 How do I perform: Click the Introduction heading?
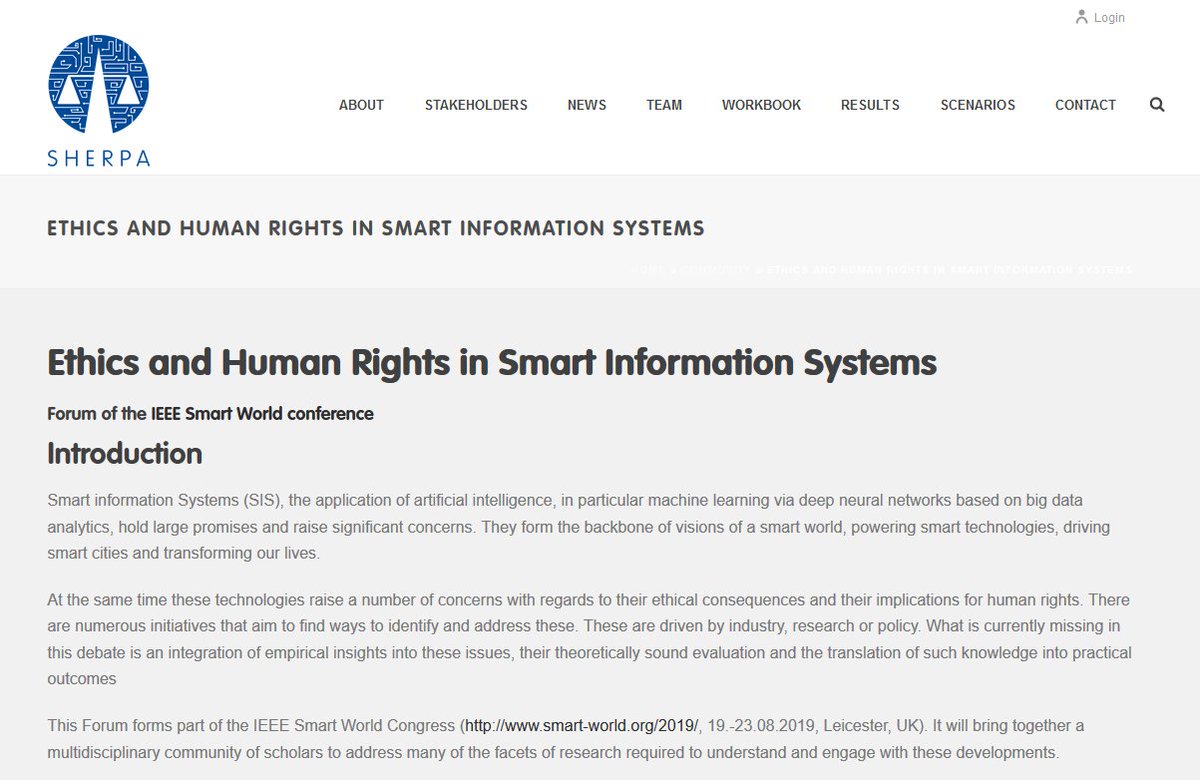pyautogui.click(x=125, y=454)
